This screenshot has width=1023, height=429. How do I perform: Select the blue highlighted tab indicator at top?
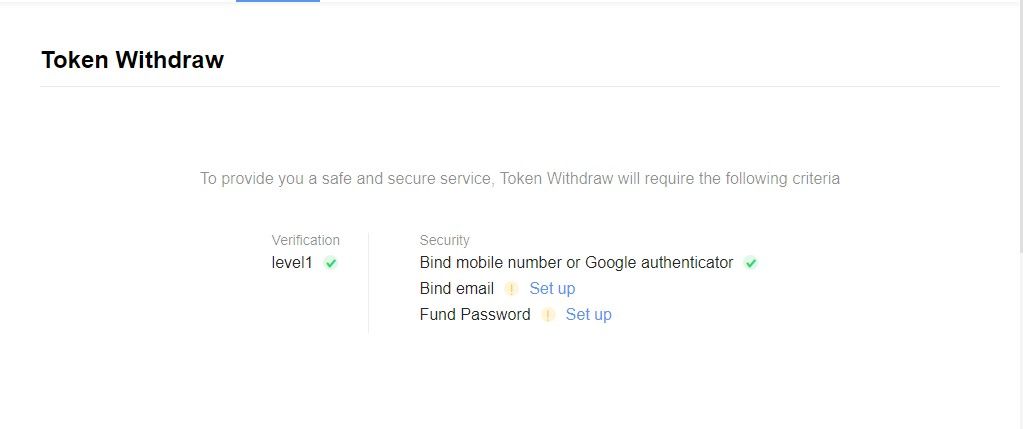tap(278, 1)
